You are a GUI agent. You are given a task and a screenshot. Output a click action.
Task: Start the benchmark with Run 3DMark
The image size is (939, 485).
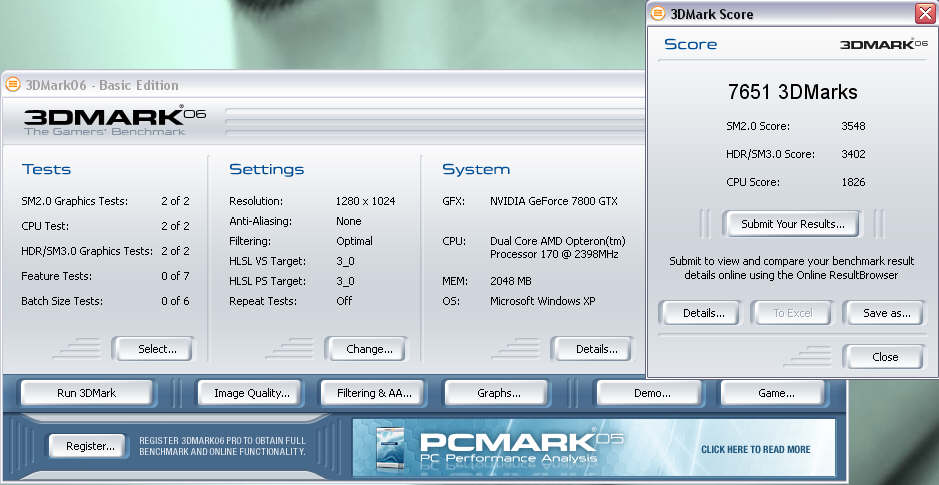(87, 393)
